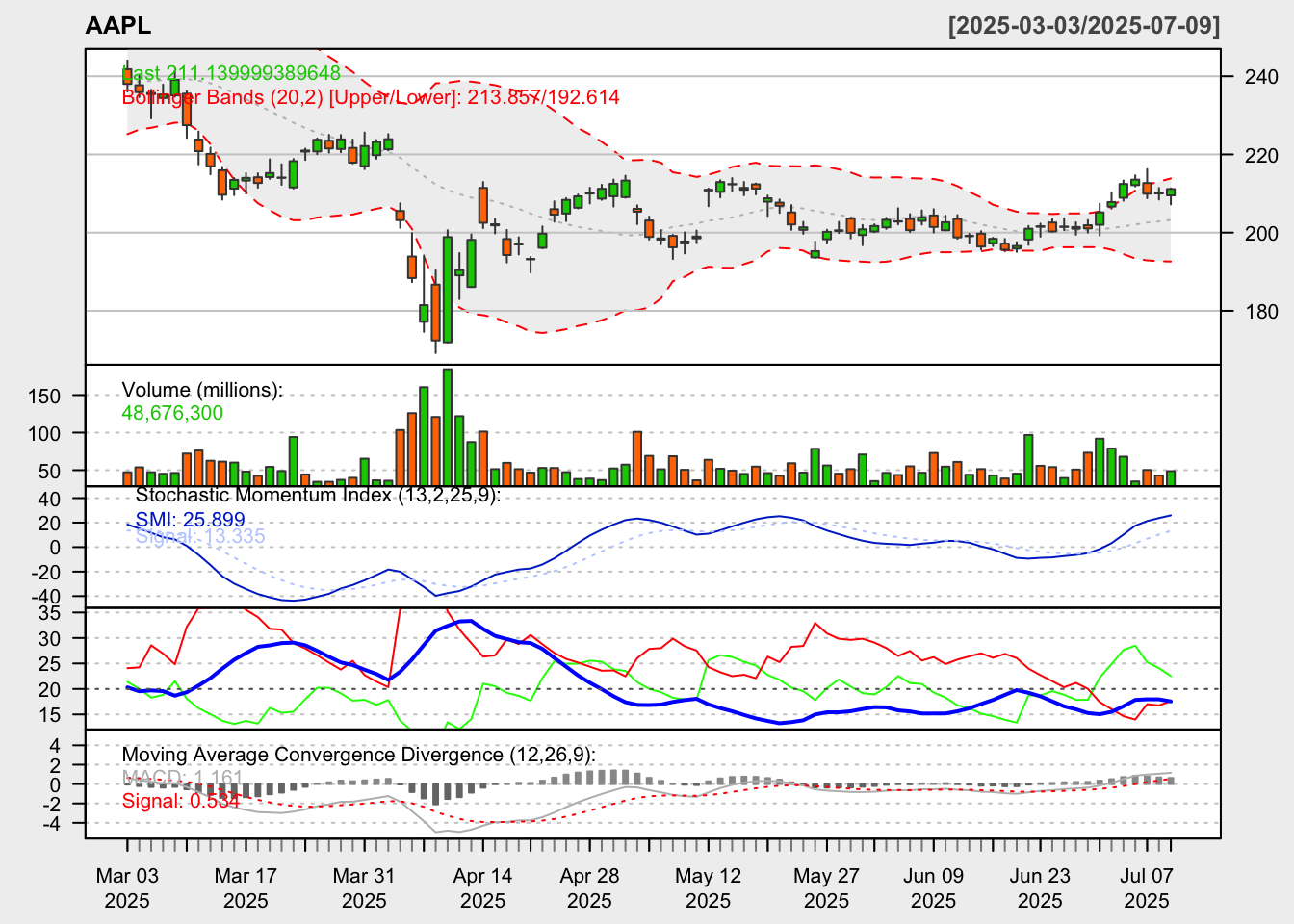Viewport: 1294px width, 924px height.
Task: Click the Volume (millions) label
Action: (202, 390)
